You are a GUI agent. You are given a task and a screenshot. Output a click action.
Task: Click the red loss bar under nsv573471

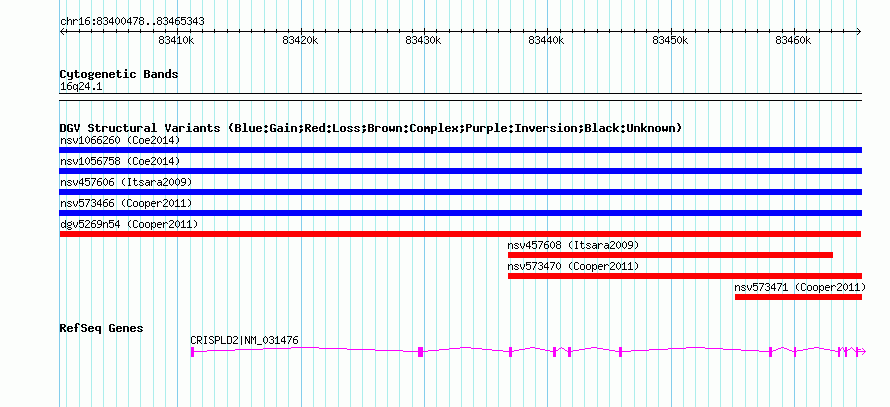pyautogui.click(x=799, y=297)
